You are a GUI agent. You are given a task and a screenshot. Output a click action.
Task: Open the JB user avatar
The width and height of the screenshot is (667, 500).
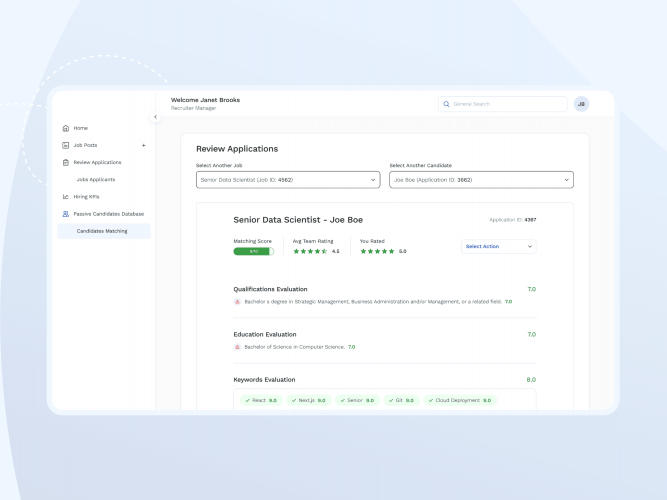[x=581, y=104]
